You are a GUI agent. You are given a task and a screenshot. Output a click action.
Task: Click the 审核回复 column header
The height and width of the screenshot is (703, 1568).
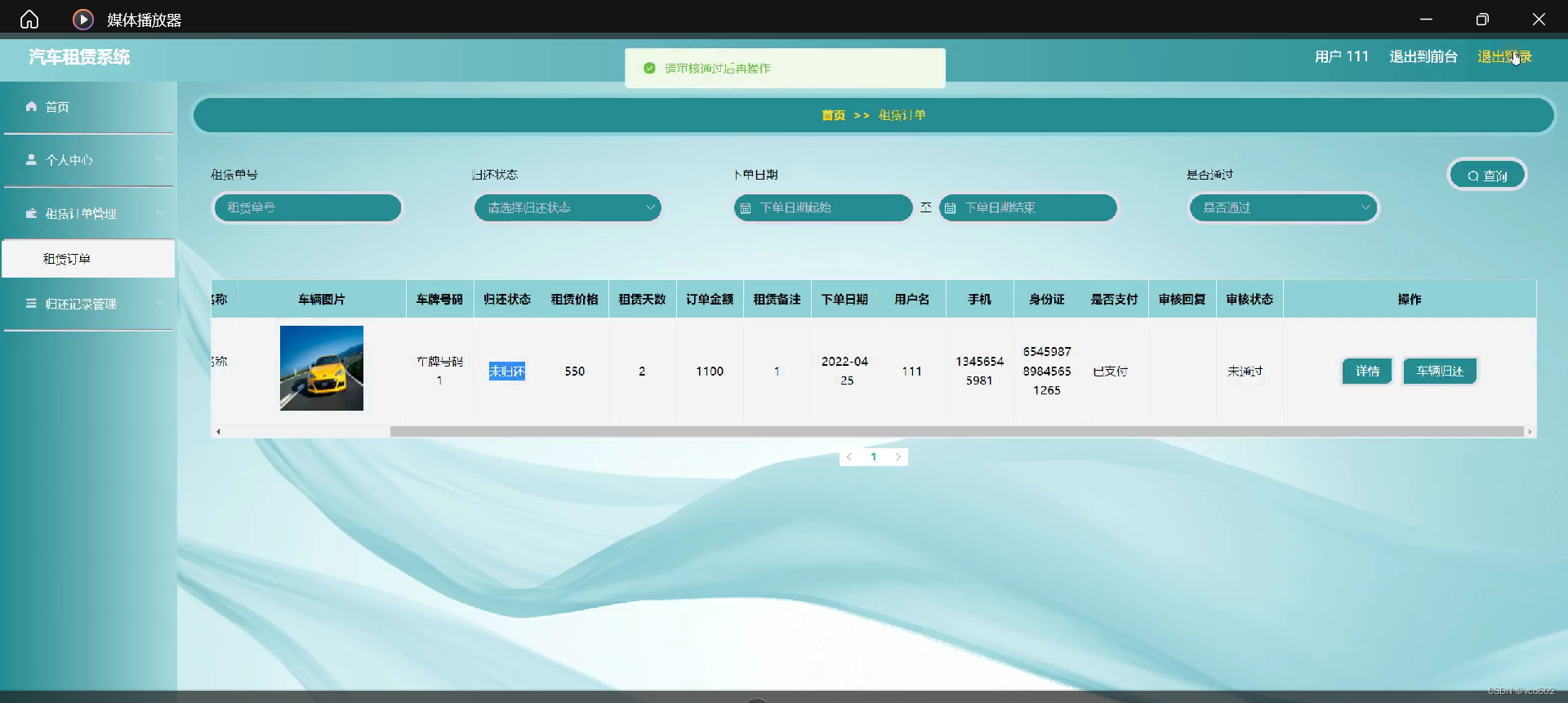(1182, 300)
